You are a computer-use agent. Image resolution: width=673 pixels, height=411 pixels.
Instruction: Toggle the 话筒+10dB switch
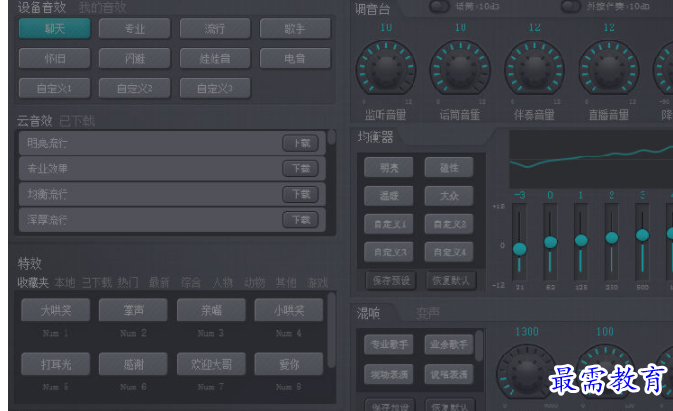point(439,6)
